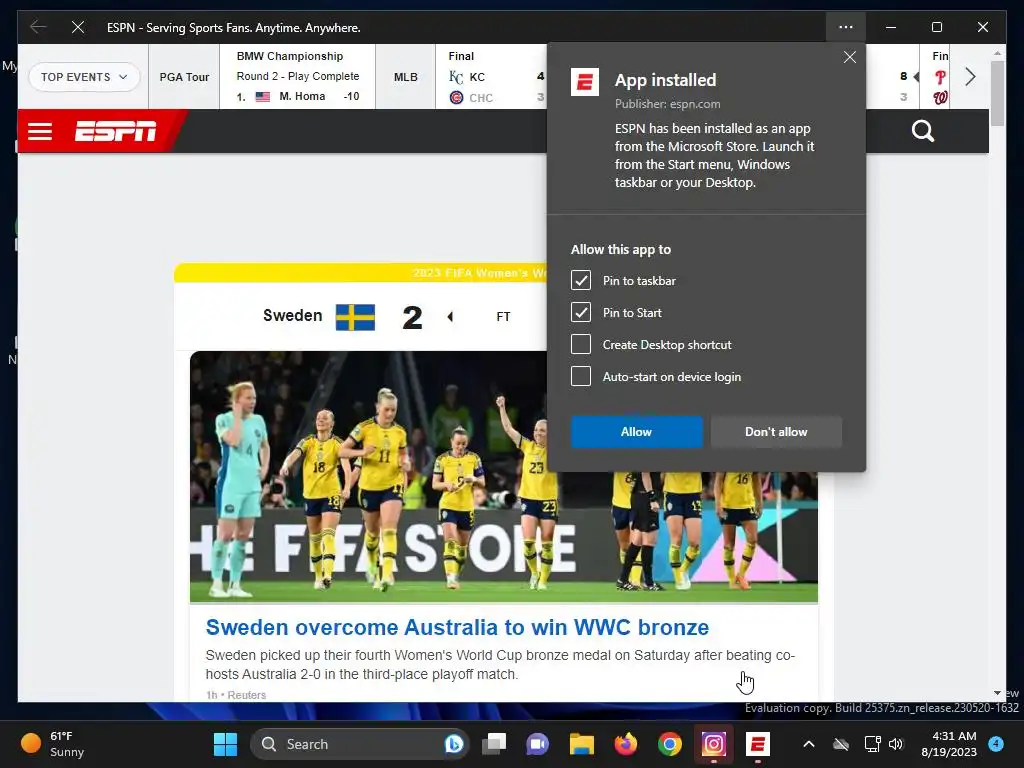The height and width of the screenshot is (768, 1024).
Task: Open network settings in the system tray
Action: click(x=872, y=744)
